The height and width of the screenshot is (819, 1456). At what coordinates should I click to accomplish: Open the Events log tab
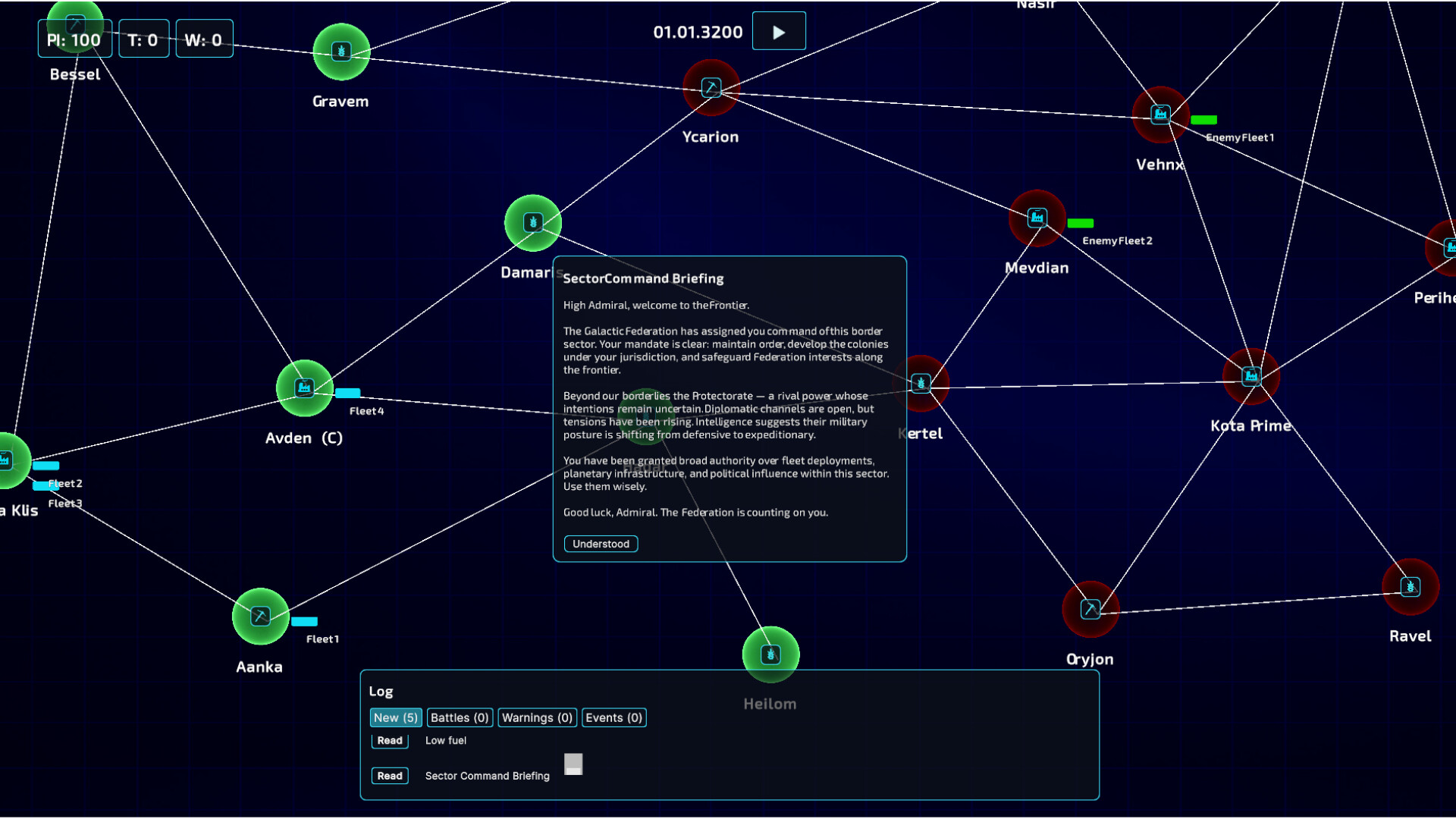(613, 717)
